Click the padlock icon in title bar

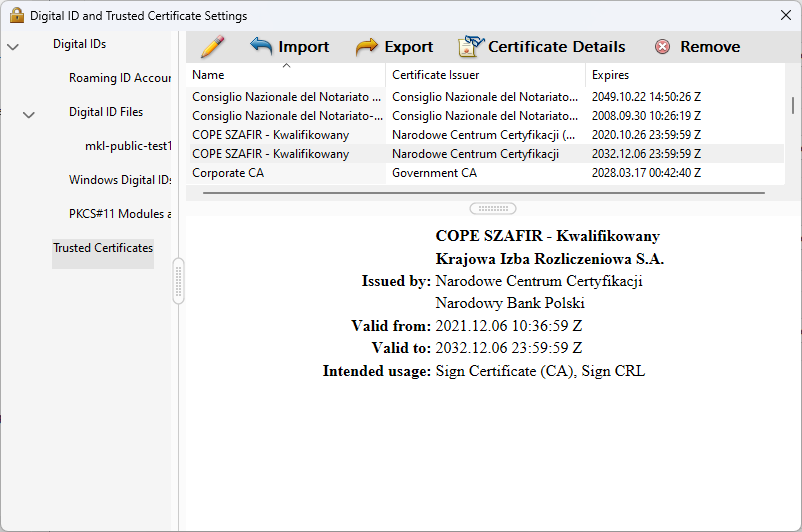coord(16,16)
